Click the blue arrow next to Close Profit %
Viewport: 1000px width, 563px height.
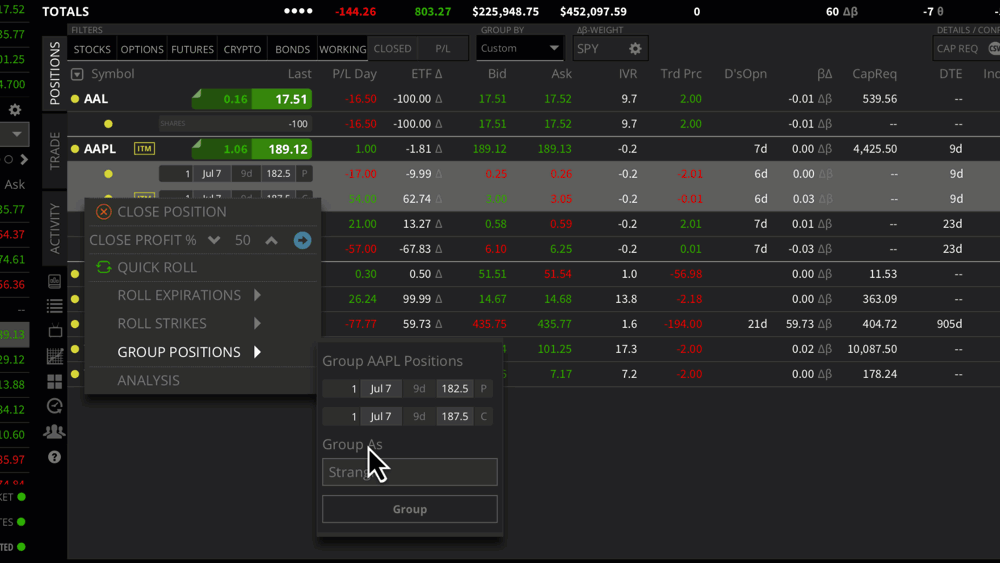(x=302, y=240)
